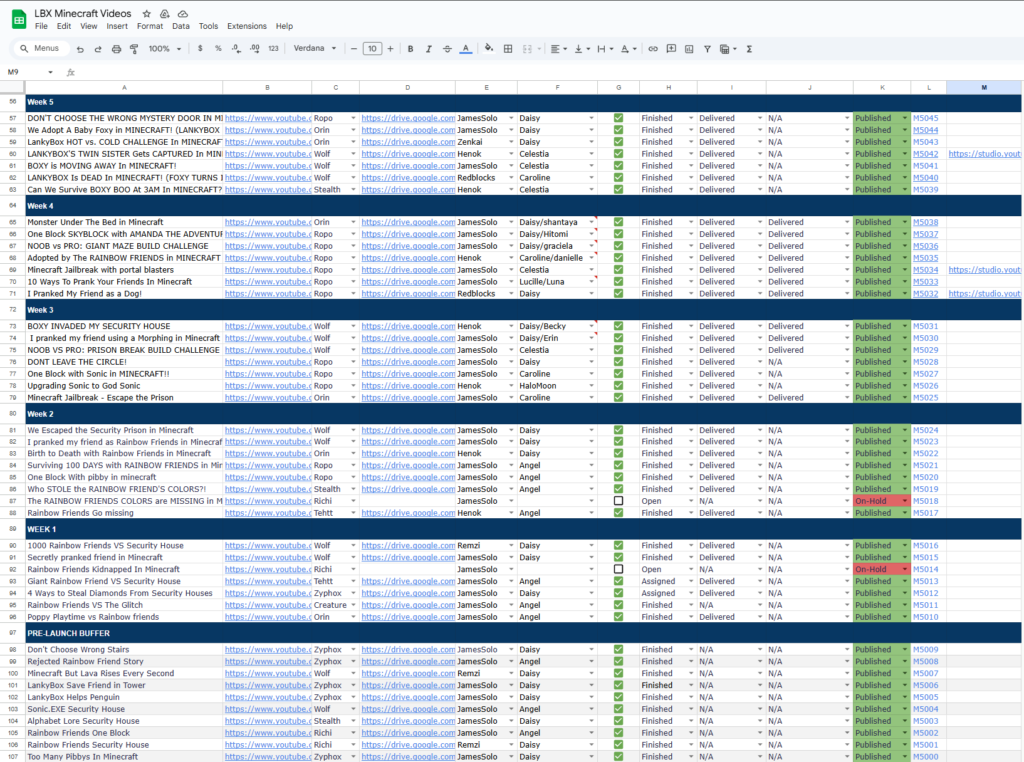Pick the text color underlined A
This screenshot has height=762, width=1024.
click(465, 48)
